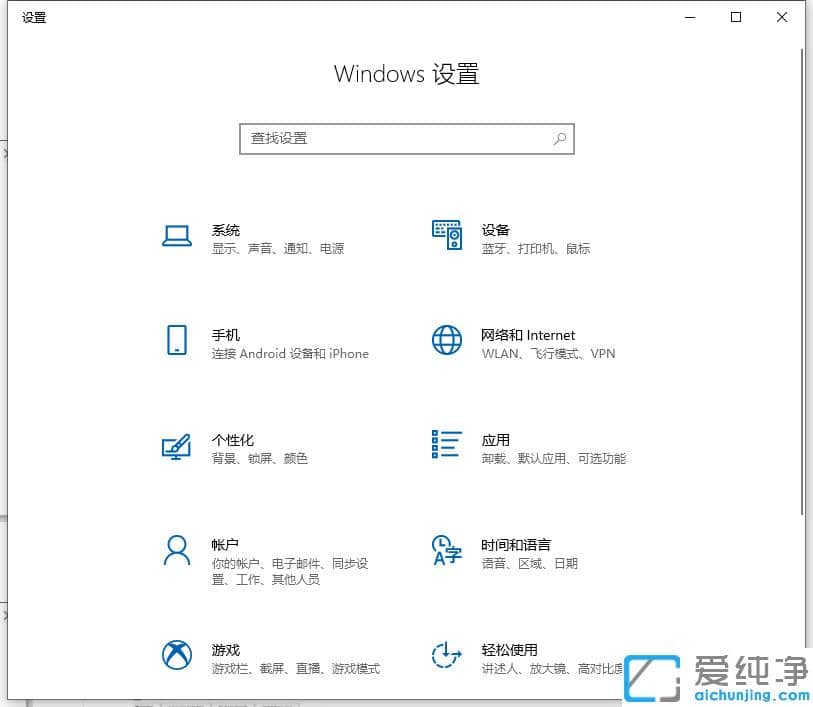The width and height of the screenshot is (813, 707).
Task: Click the search magnifier icon
Action: [560, 138]
